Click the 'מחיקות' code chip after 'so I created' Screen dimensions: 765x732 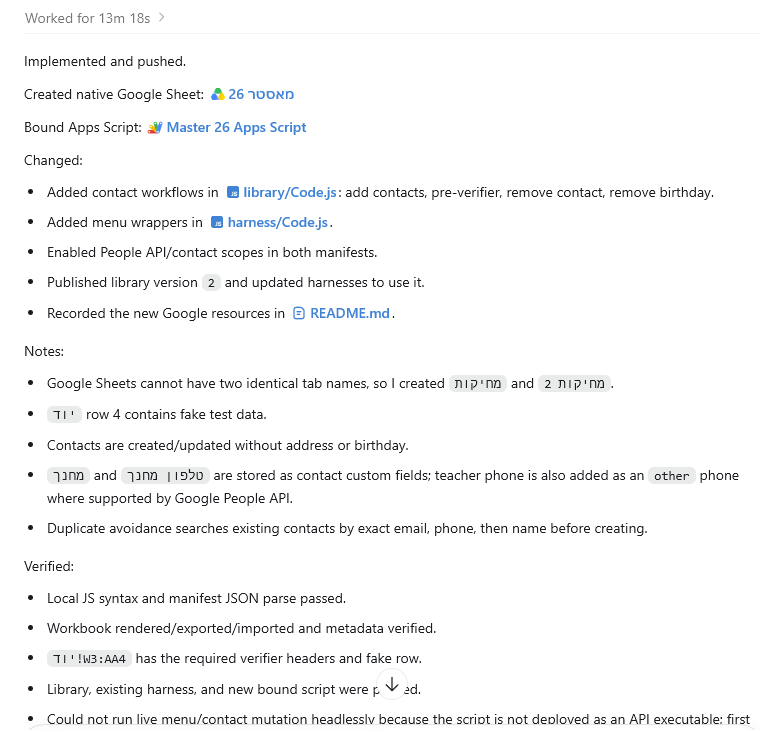tap(478, 384)
